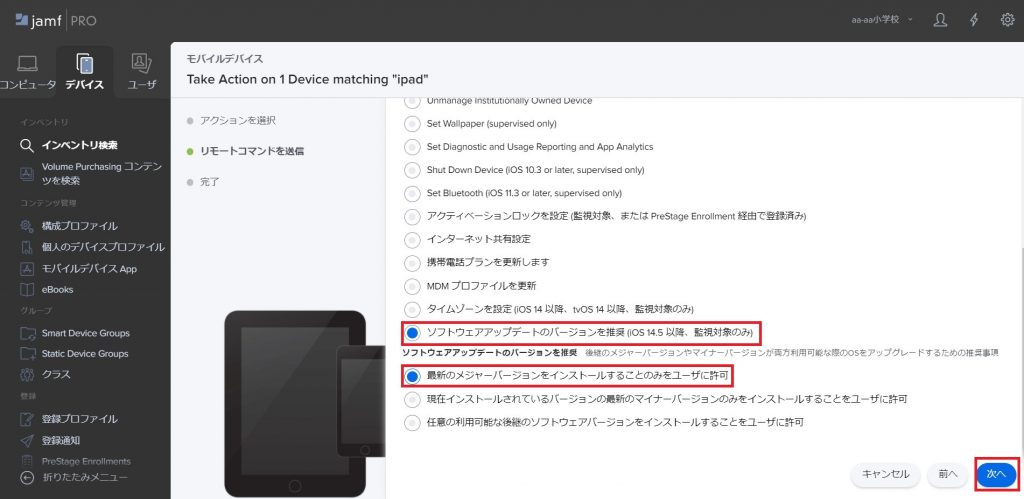This screenshot has width=1024, height=499.
Task: Click the 登録通知 paper plane icon
Action: (x=27, y=441)
